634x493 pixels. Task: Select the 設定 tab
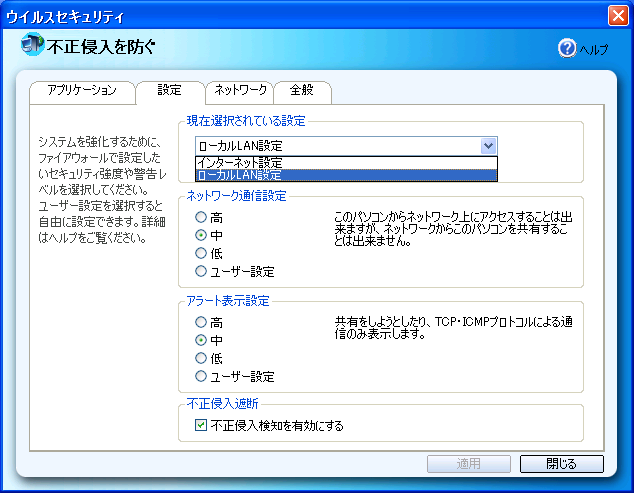pyautogui.click(x=170, y=91)
